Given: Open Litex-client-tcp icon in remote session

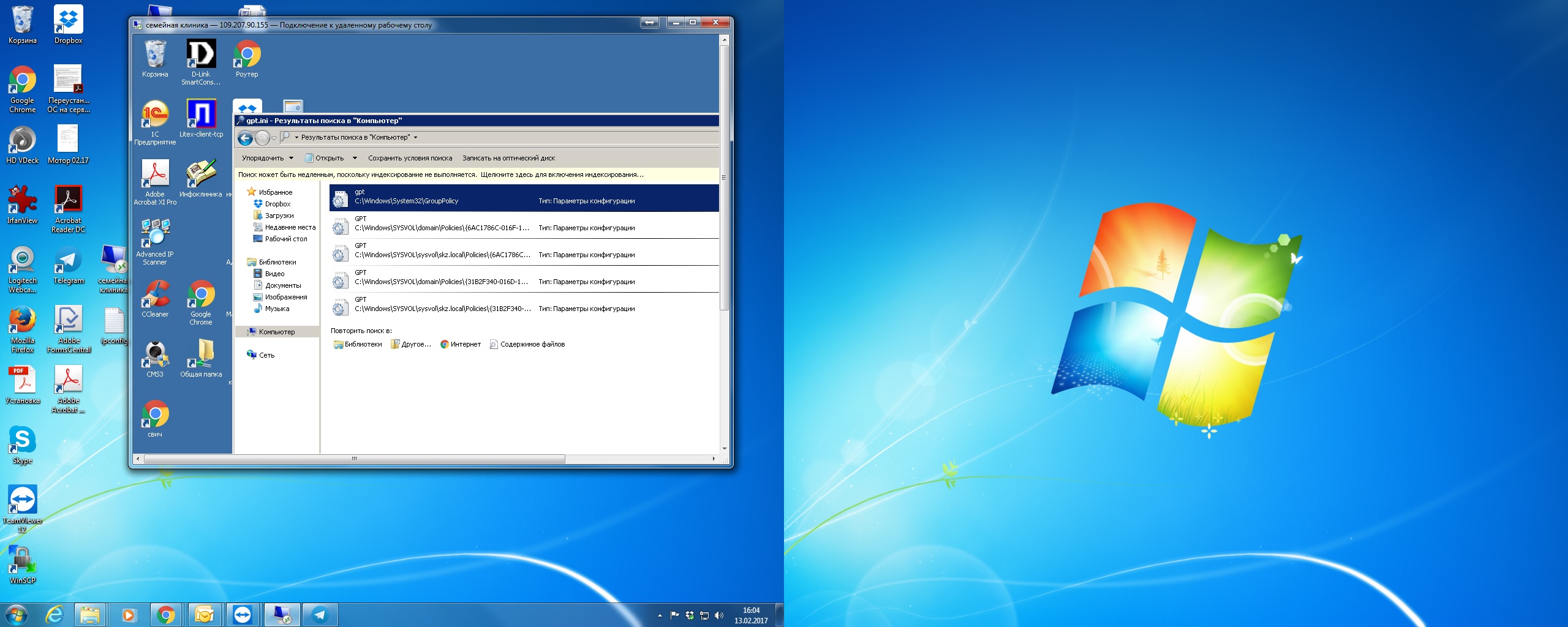Looking at the screenshot, I should [201, 118].
